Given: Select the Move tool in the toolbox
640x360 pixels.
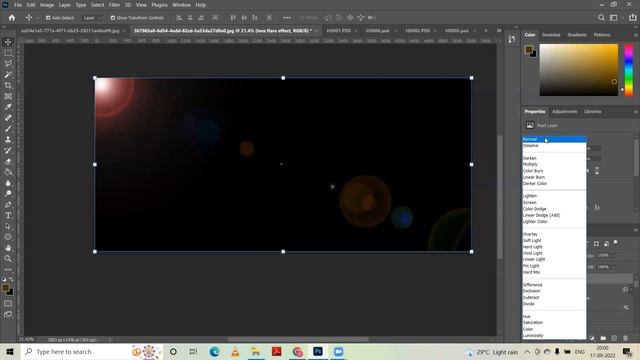Looking at the screenshot, I should [8, 42].
